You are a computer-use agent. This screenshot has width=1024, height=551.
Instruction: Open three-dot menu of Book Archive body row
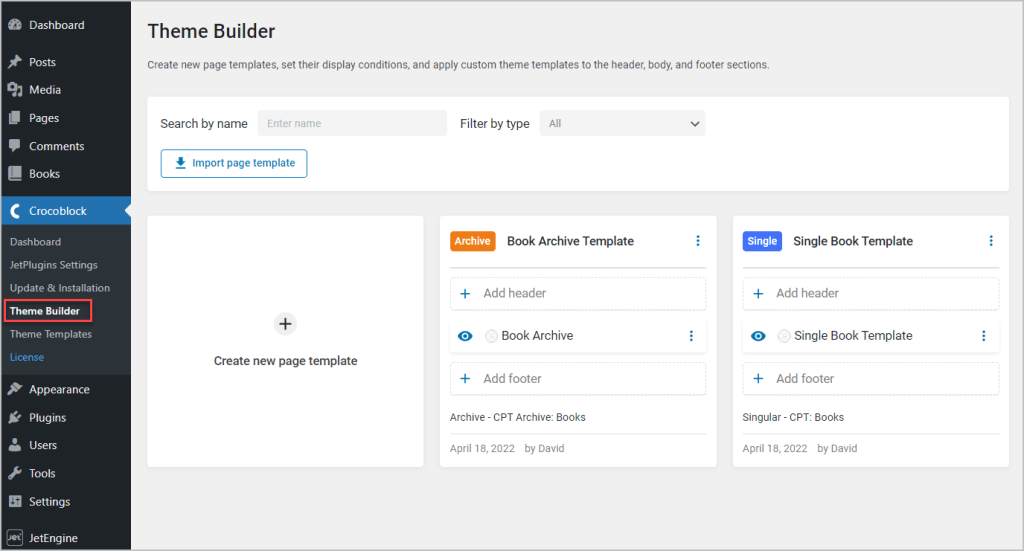[691, 336]
